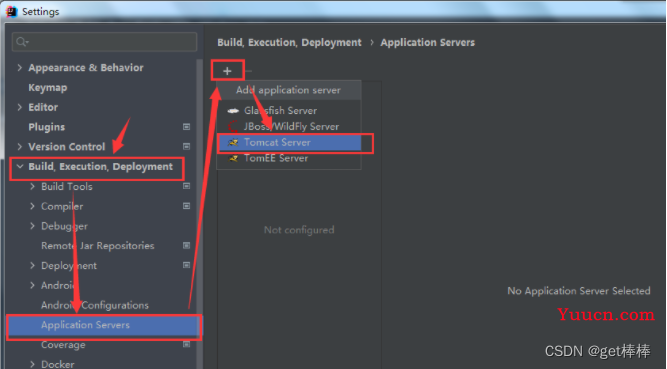Click the project-level icon beside Plugins
This screenshot has height=369, width=667.
[186, 126]
